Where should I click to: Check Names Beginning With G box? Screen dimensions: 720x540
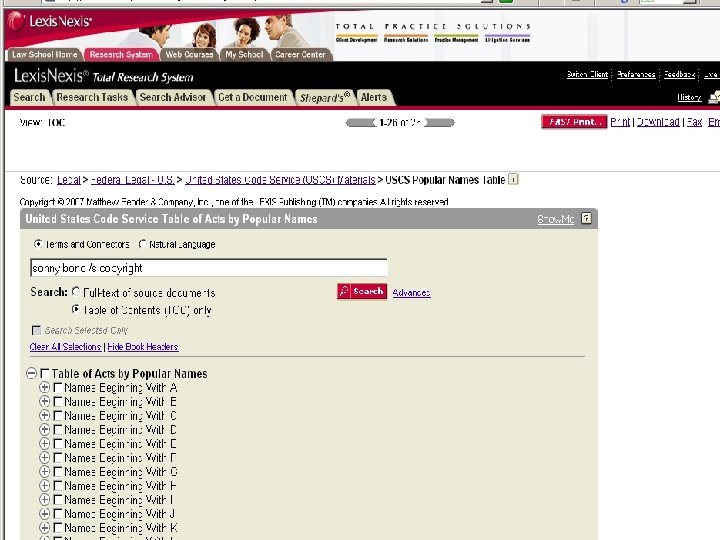click(x=58, y=472)
